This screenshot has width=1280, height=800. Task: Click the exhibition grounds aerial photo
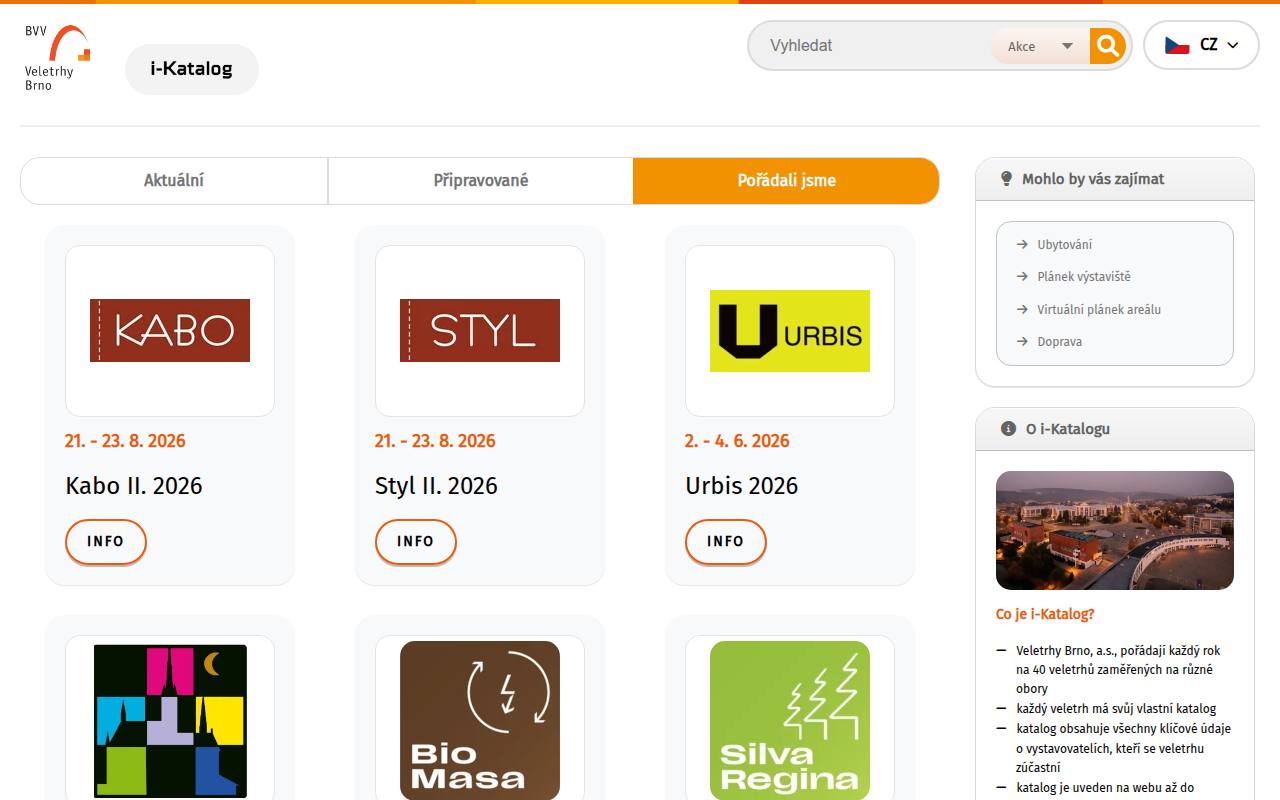tap(1115, 530)
